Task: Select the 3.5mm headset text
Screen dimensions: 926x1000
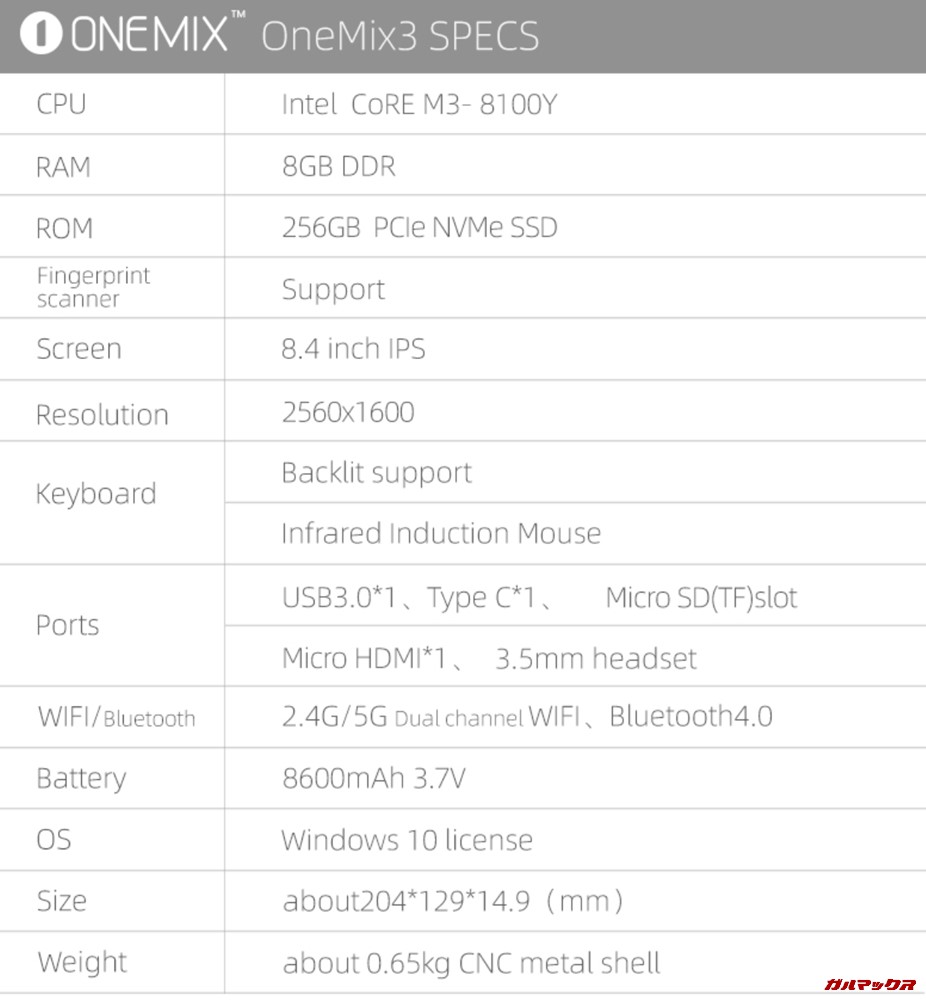Action: (596, 659)
